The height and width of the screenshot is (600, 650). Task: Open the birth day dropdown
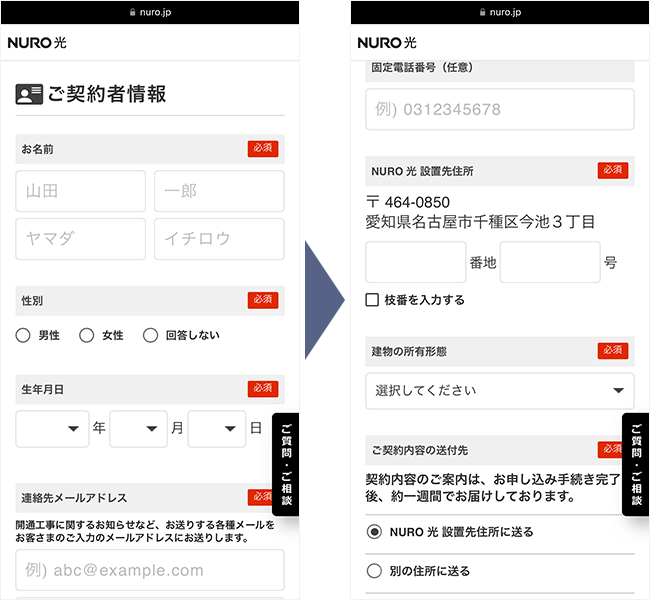(217, 429)
